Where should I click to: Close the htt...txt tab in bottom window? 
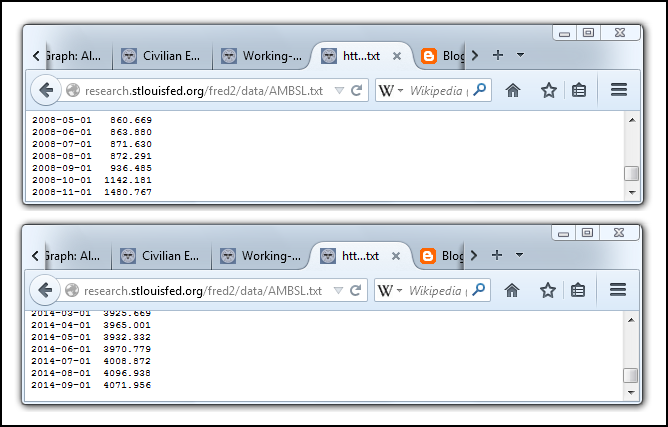[396, 256]
